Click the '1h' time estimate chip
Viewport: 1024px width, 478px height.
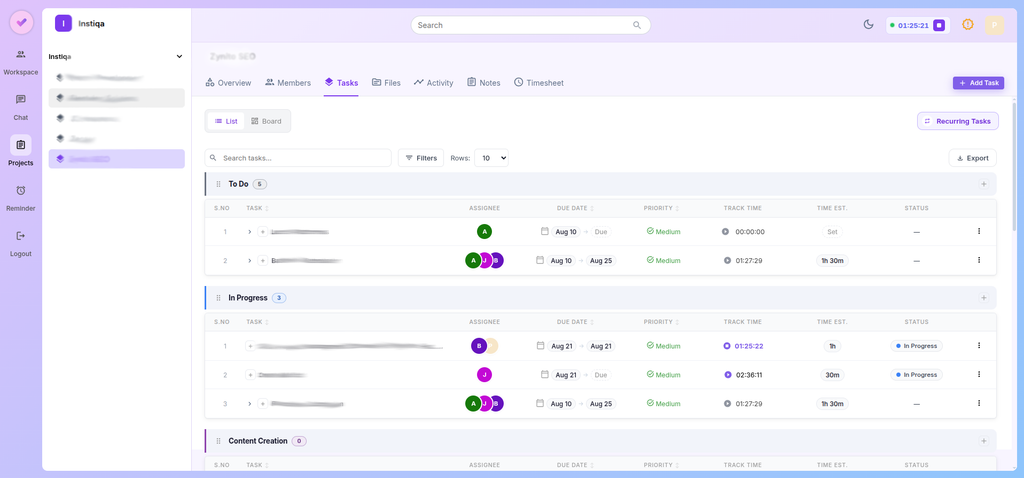coord(832,346)
